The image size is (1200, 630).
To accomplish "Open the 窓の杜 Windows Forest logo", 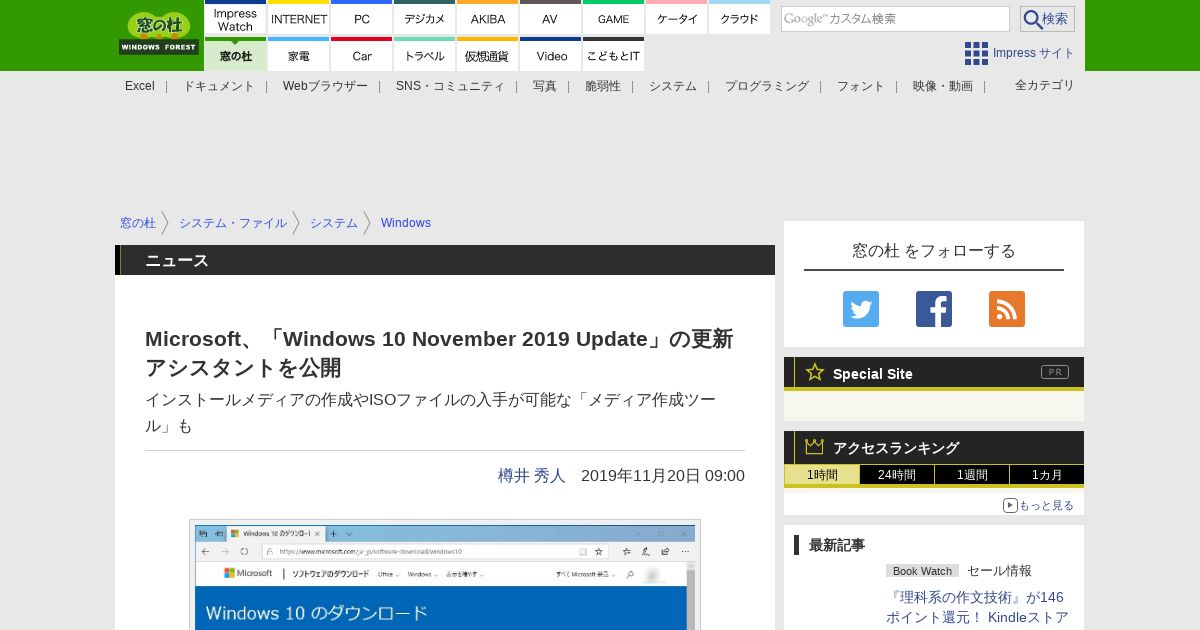I will coord(159,33).
